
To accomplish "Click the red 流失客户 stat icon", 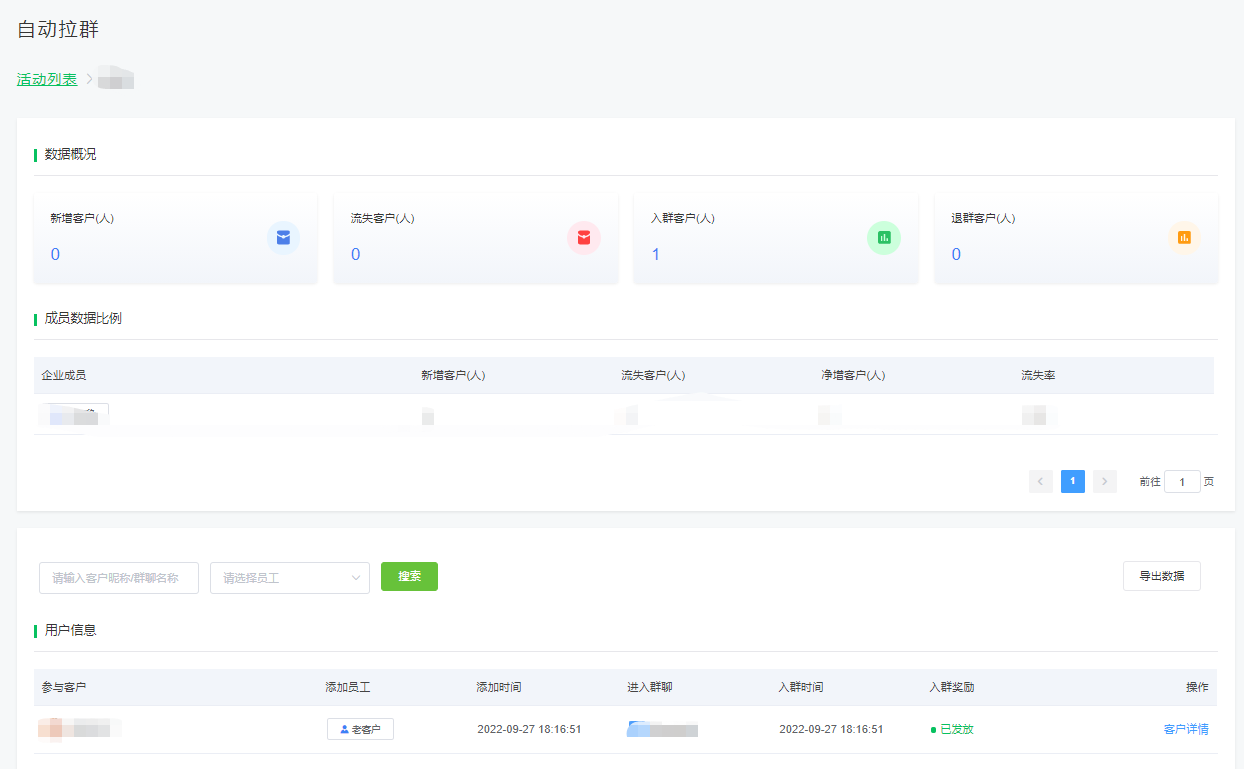I will 584,238.
